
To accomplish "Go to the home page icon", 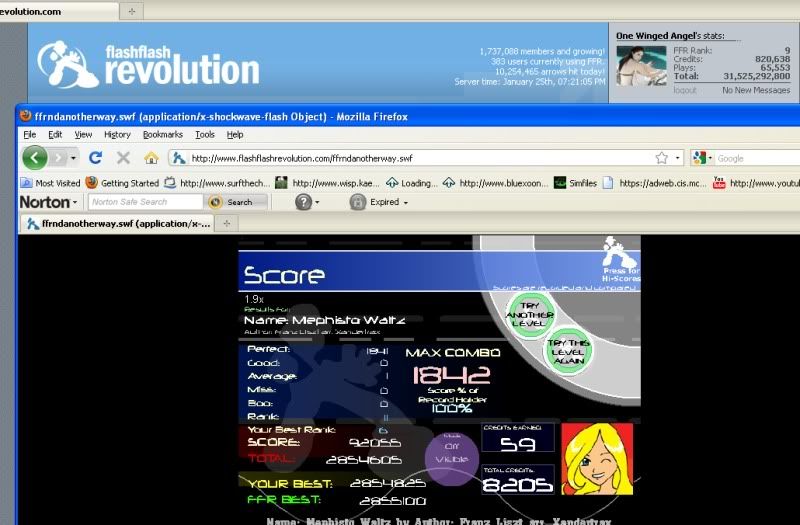I will tap(151, 158).
